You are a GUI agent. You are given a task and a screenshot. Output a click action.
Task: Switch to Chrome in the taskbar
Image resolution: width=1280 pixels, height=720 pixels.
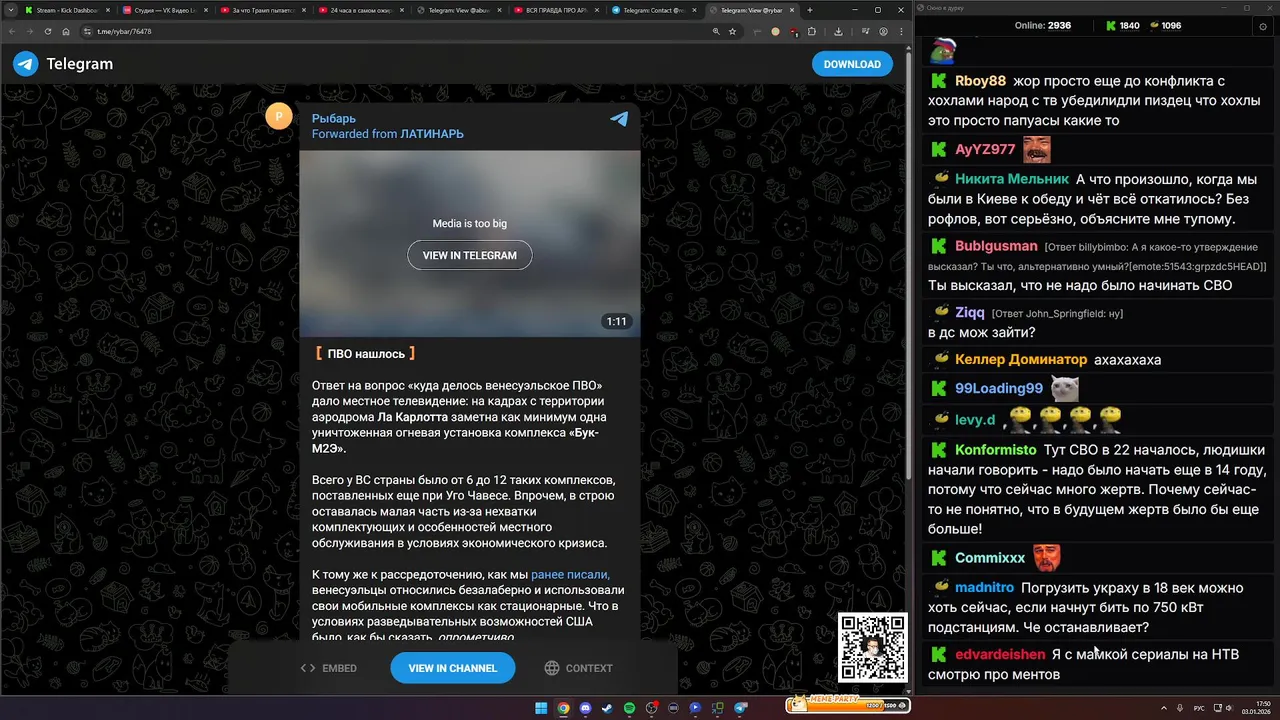tap(563, 708)
